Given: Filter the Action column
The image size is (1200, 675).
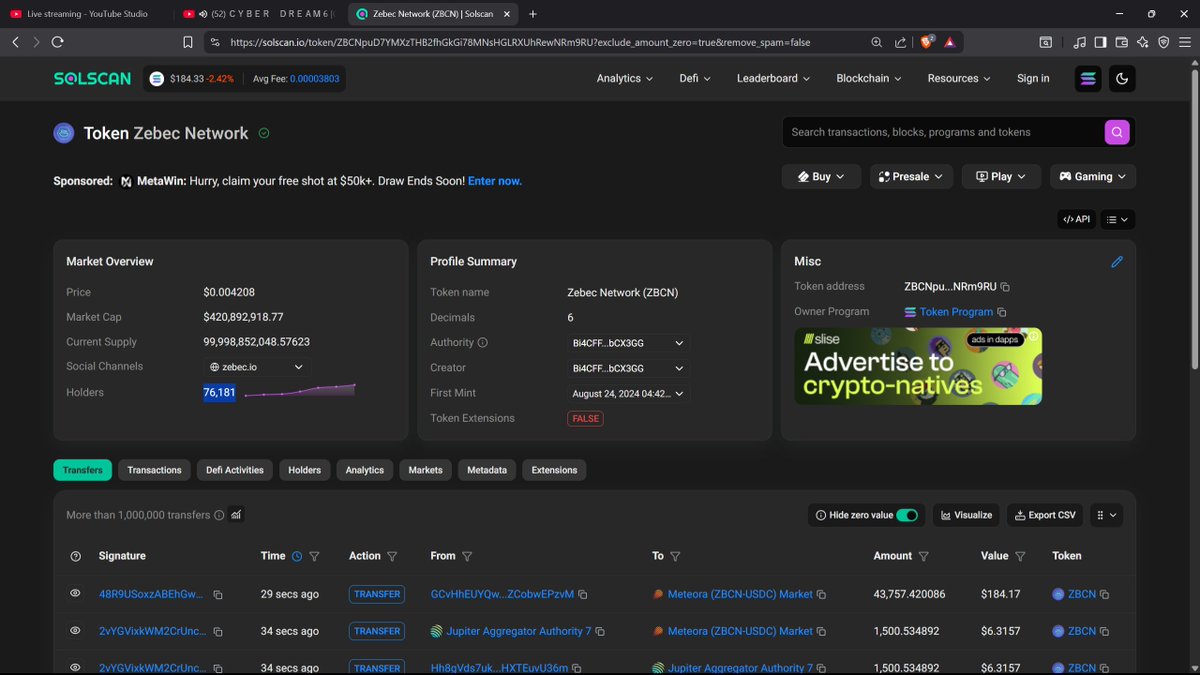Looking at the screenshot, I should click(392, 556).
